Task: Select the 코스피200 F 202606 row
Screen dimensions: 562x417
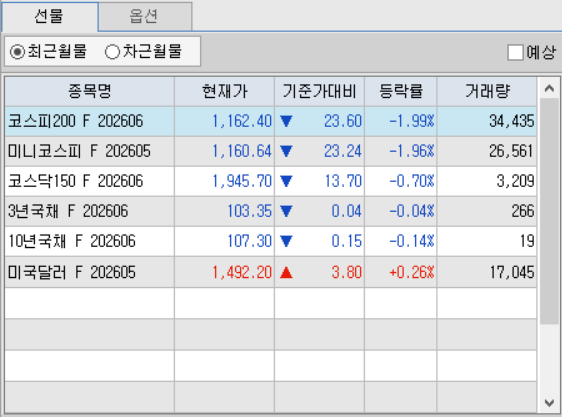Action: click(271, 121)
